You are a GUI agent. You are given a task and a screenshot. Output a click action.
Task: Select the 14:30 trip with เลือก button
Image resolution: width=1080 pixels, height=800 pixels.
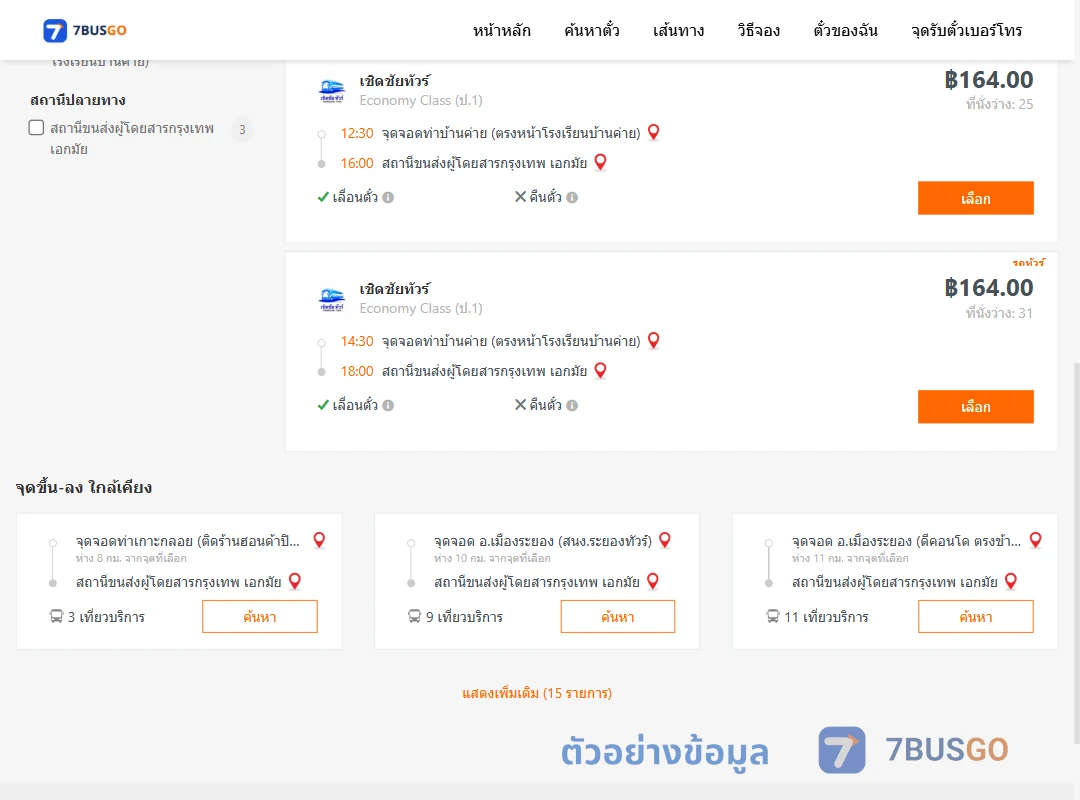point(975,407)
